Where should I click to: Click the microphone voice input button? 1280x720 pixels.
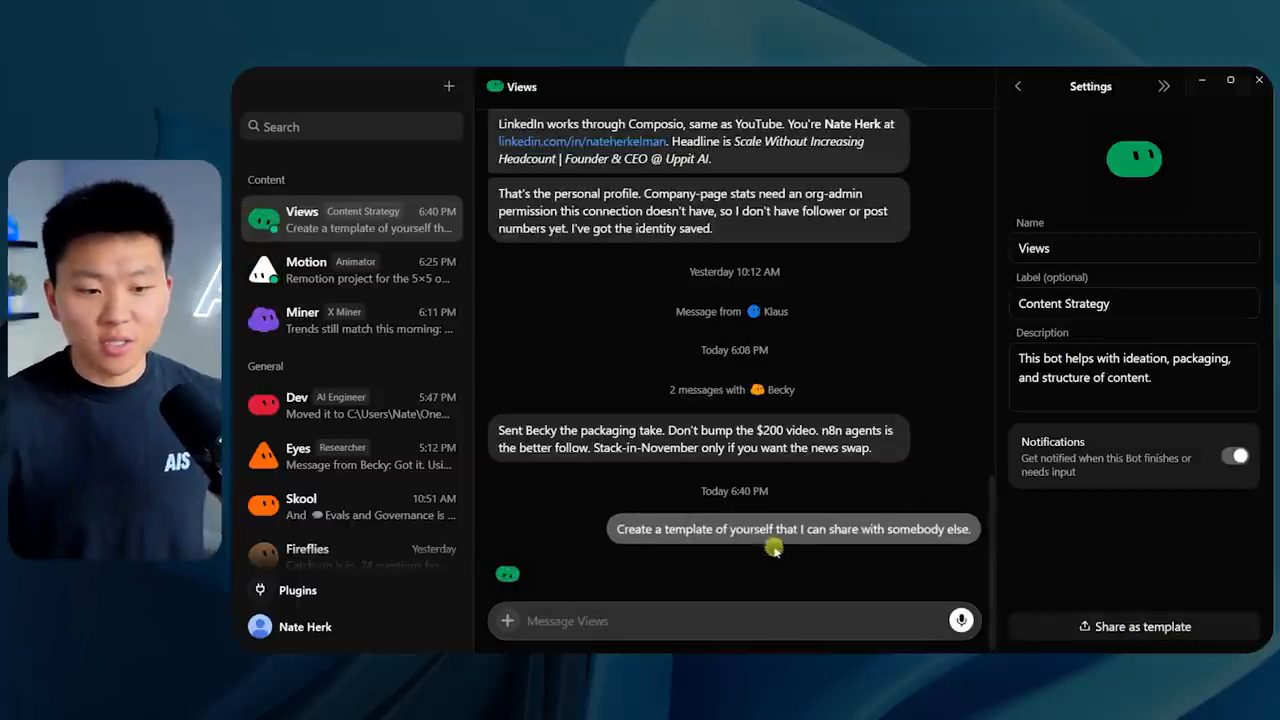961,621
